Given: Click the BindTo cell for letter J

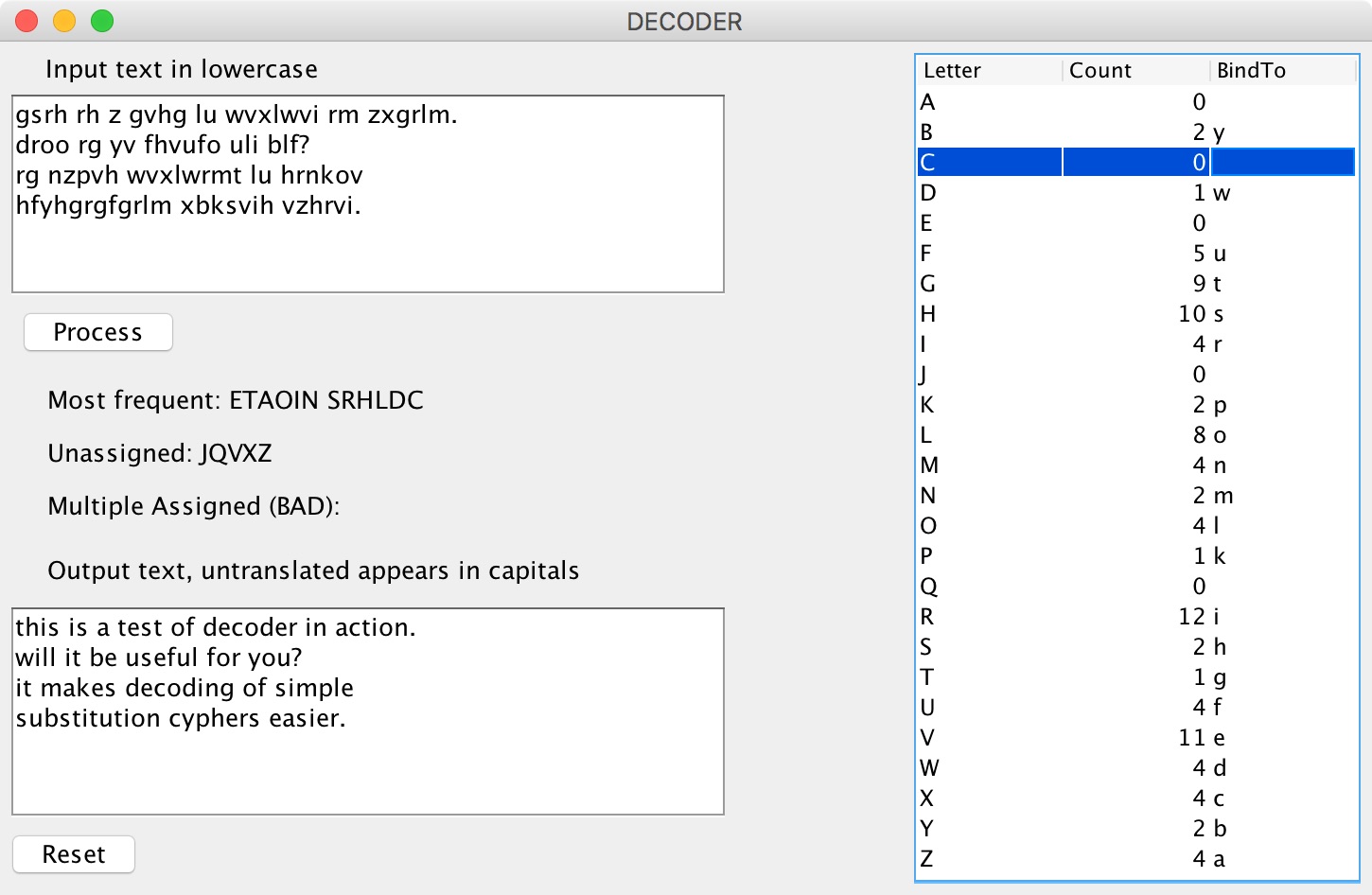Looking at the screenshot, I should click(1282, 375).
